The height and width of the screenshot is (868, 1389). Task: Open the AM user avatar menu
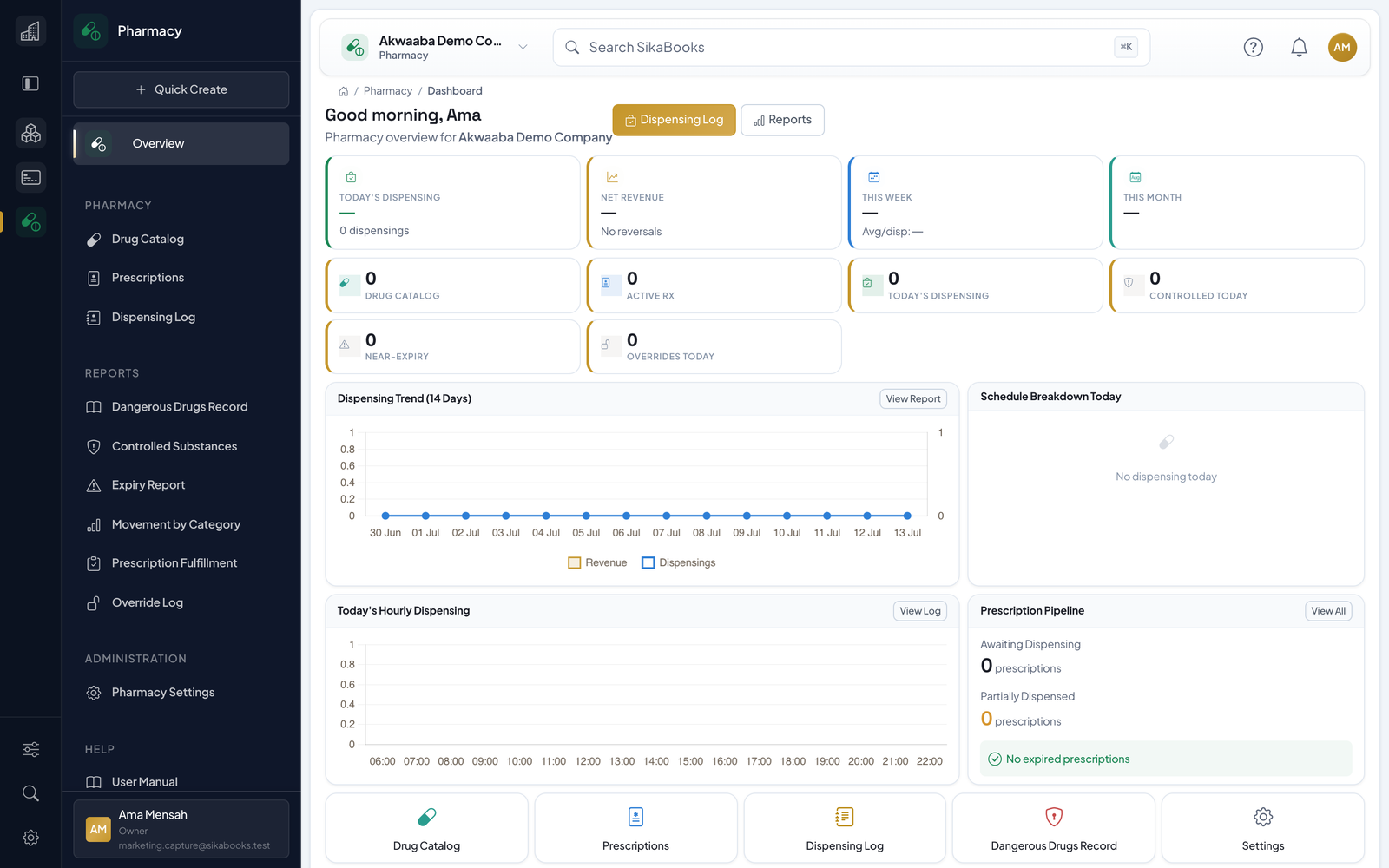[1342, 48]
